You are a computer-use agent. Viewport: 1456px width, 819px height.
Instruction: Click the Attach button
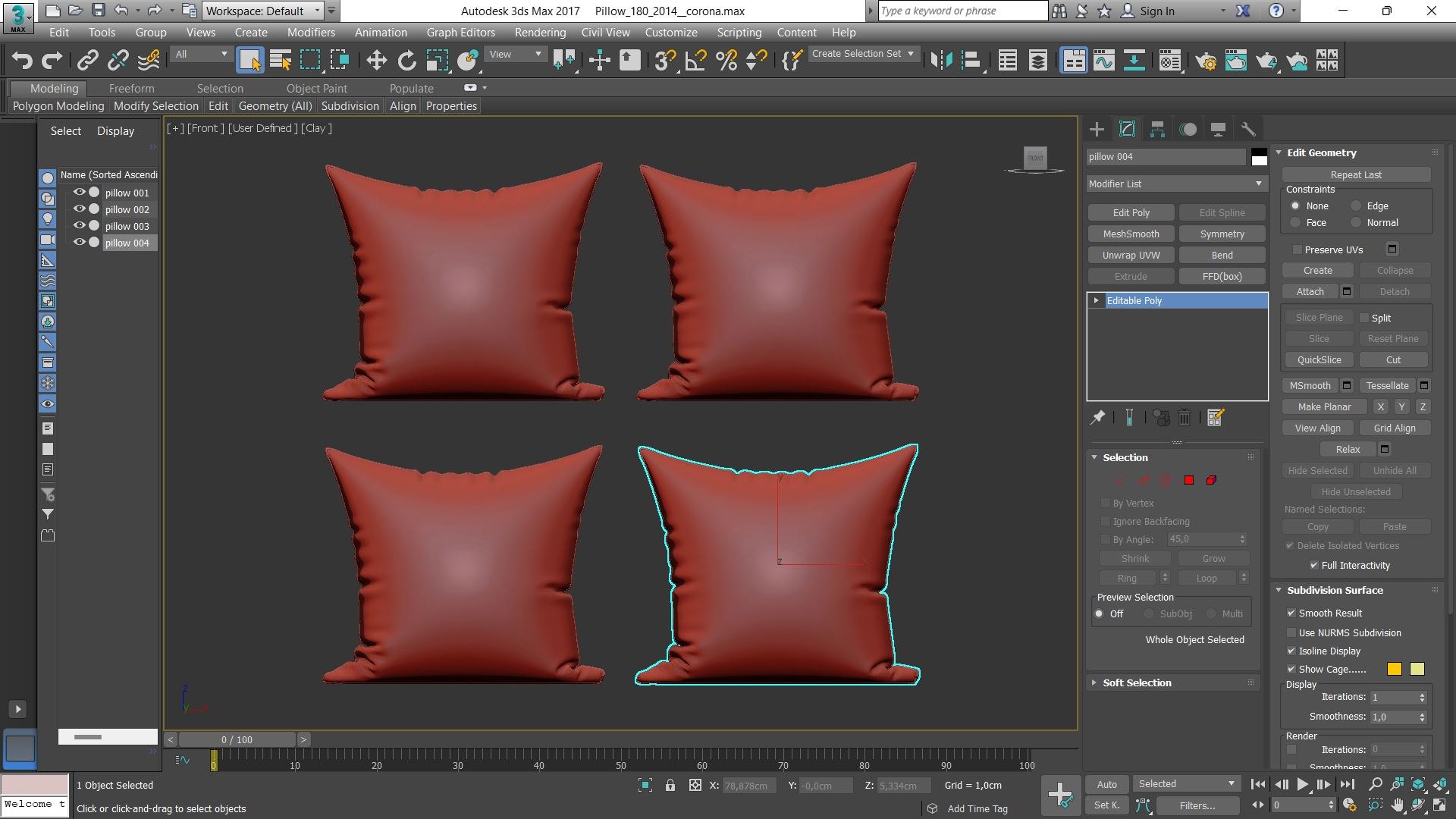tap(1310, 291)
